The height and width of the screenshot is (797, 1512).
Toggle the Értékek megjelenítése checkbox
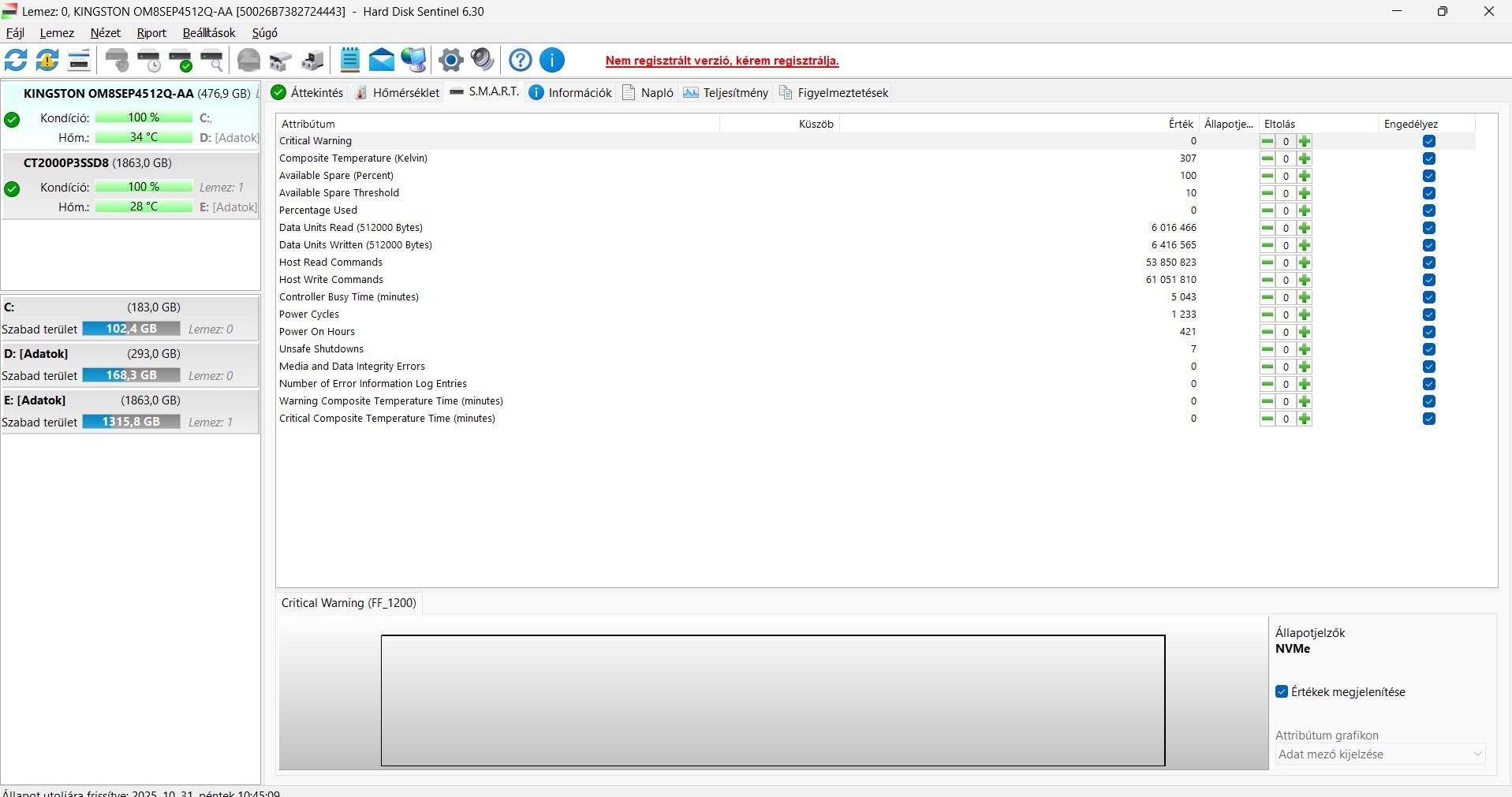pyautogui.click(x=1282, y=691)
